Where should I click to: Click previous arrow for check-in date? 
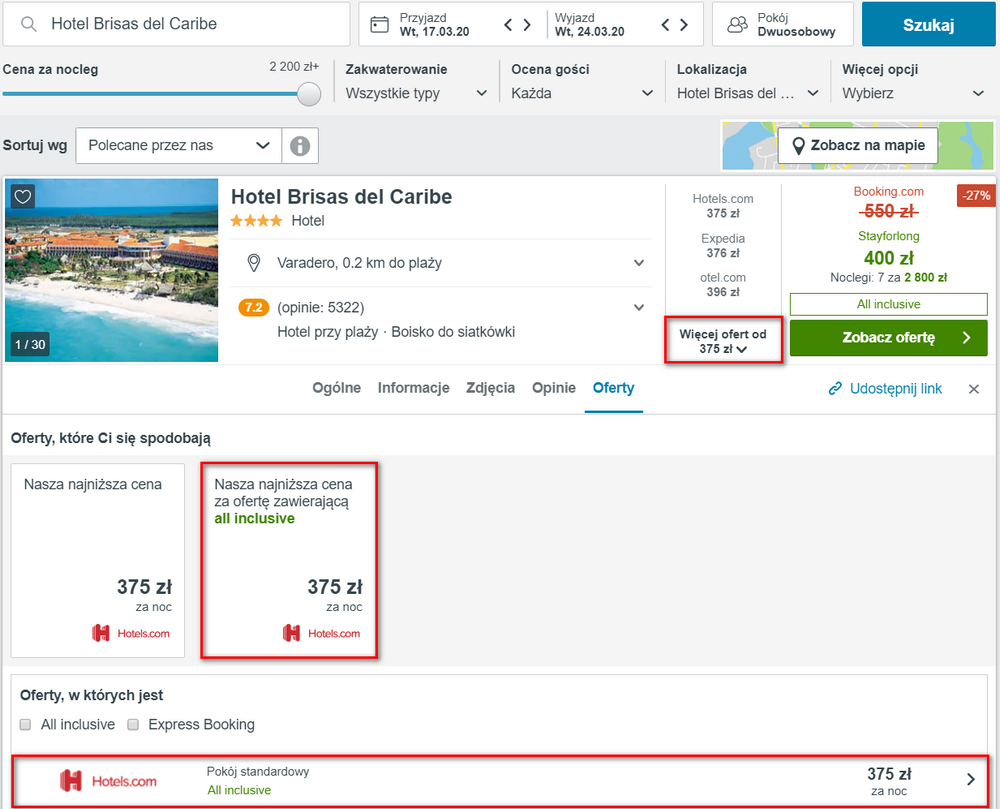(509, 25)
